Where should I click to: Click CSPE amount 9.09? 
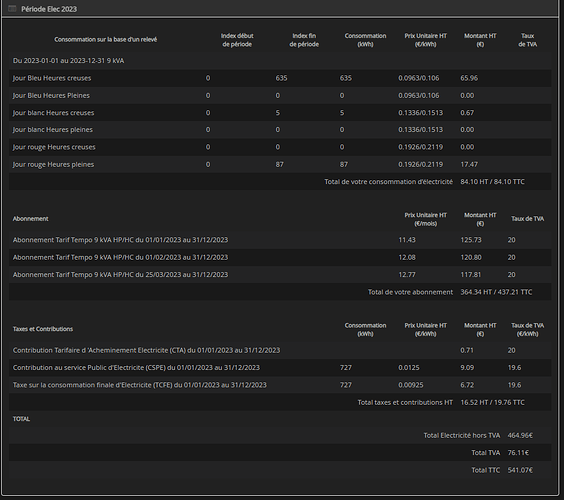coord(467,368)
